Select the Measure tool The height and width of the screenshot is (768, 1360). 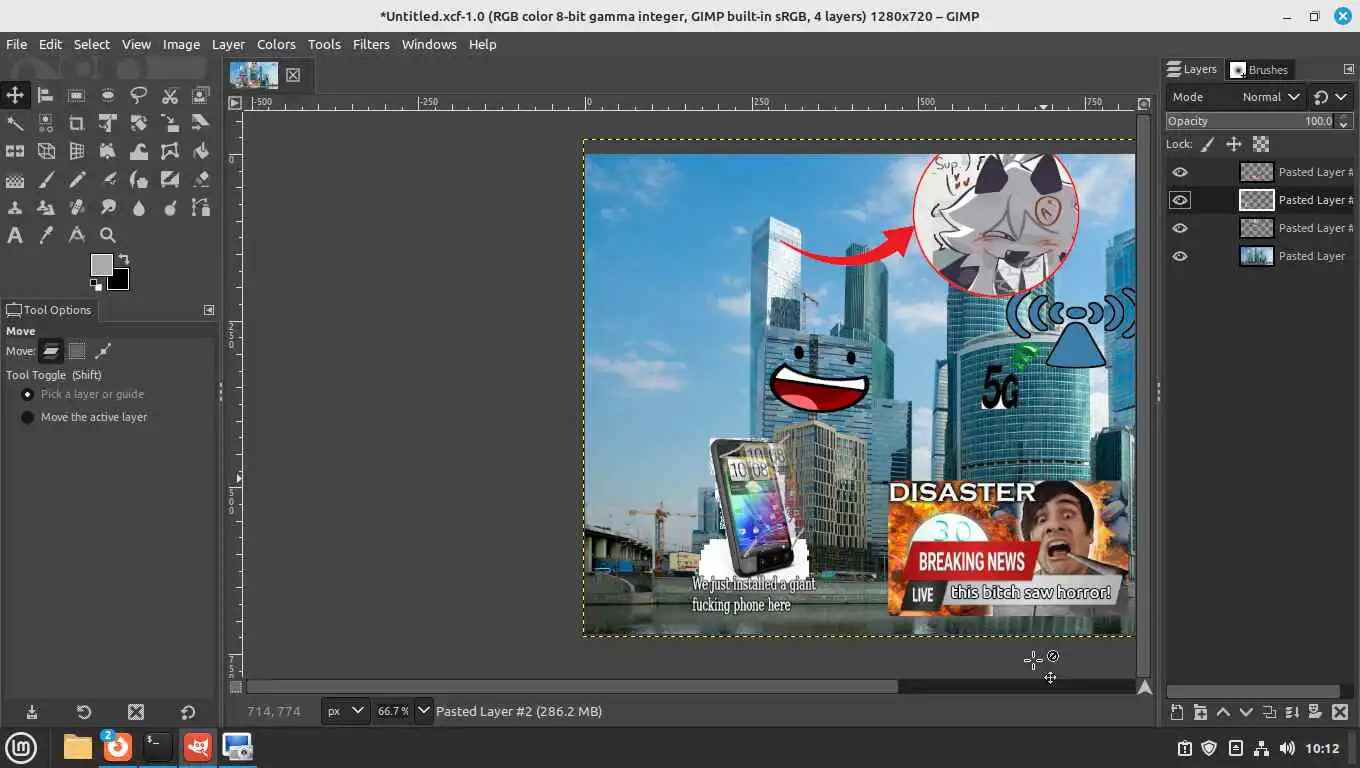[76, 236]
